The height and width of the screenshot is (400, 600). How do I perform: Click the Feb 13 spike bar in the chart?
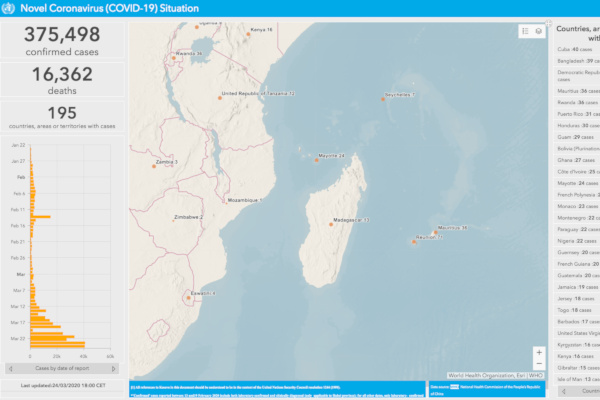(x=41, y=217)
